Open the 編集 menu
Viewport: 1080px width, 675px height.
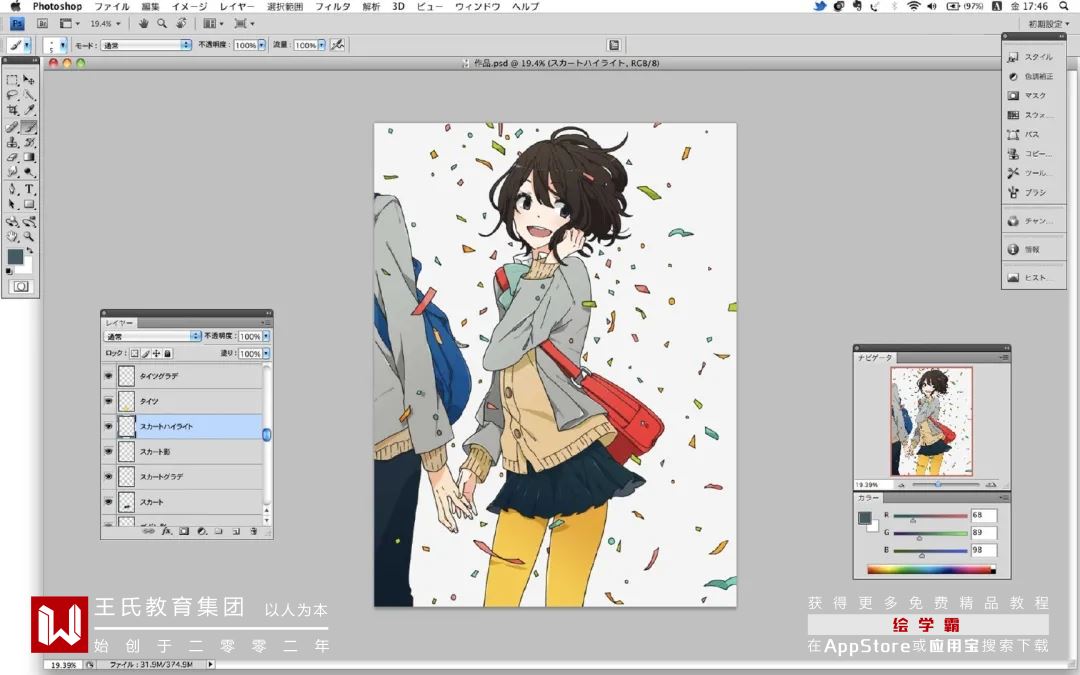[150, 6]
